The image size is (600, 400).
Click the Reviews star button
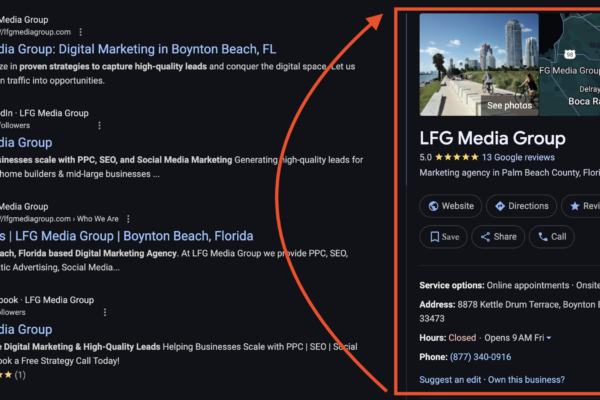582,206
